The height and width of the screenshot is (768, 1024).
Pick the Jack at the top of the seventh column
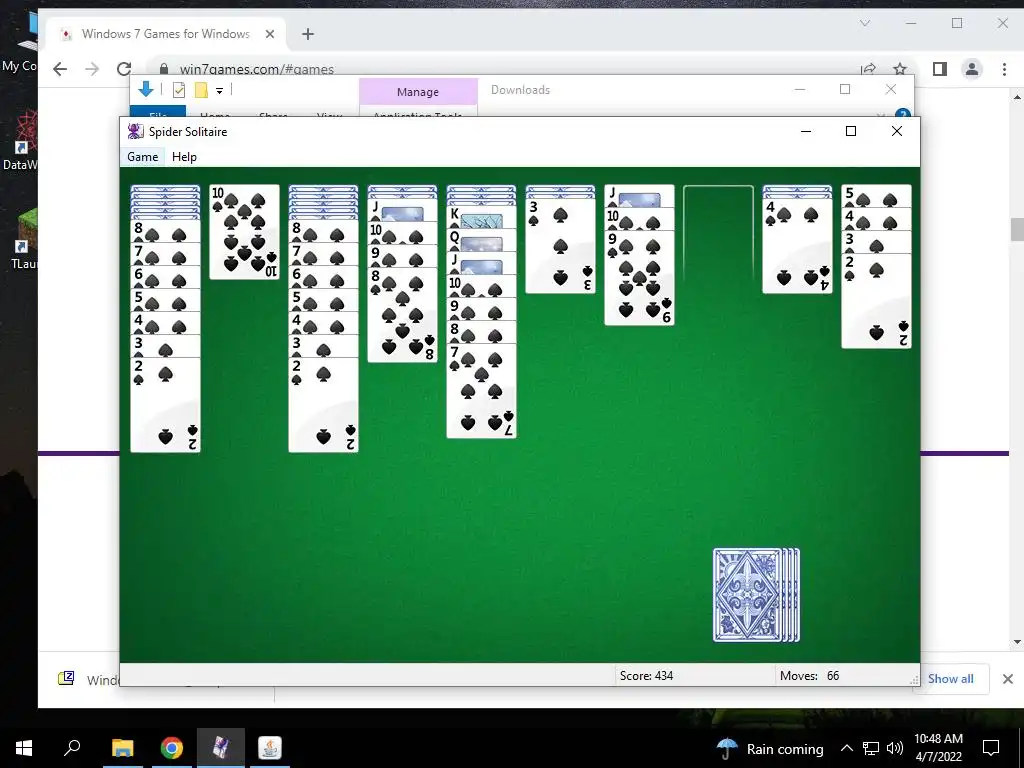[x=639, y=196]
